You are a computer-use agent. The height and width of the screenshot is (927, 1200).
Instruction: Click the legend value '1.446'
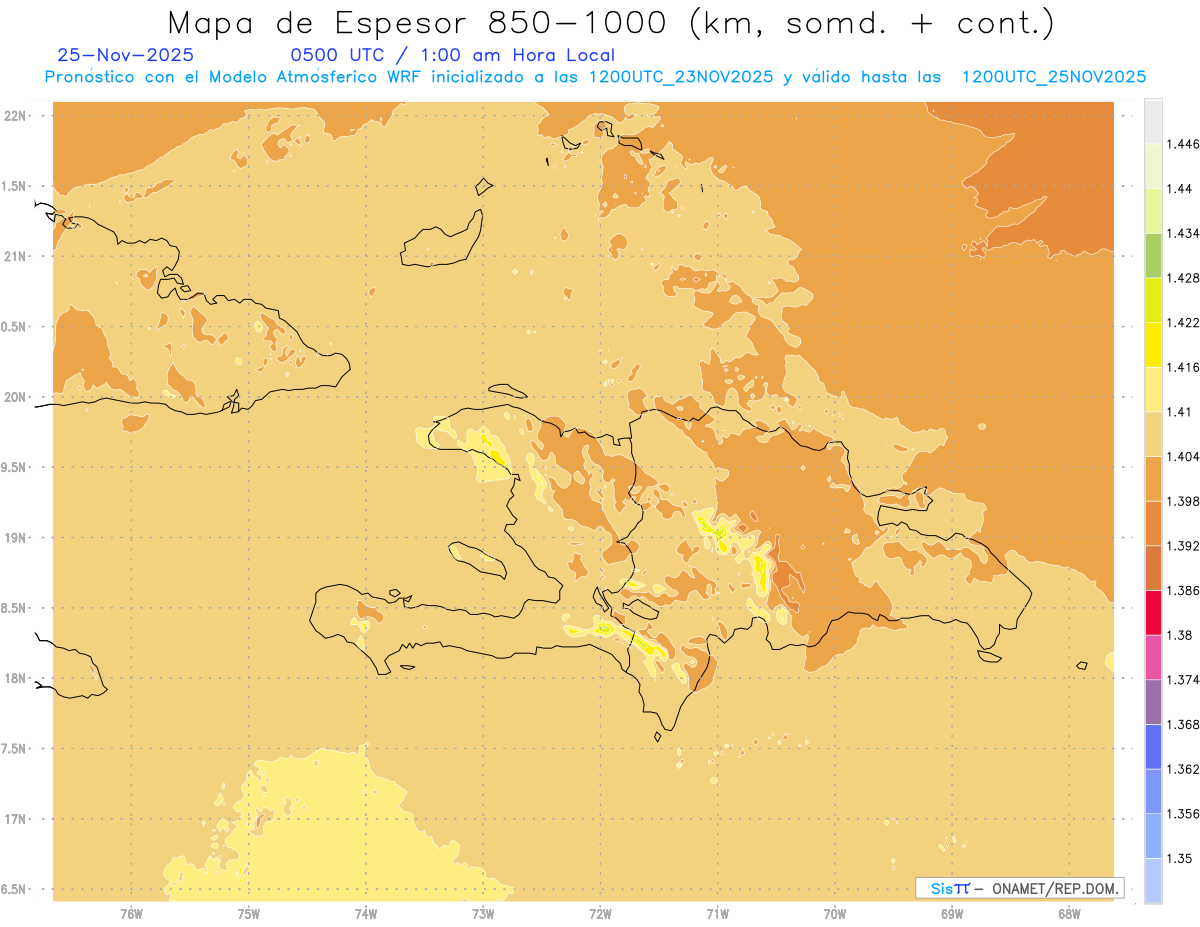[1182, 144]
